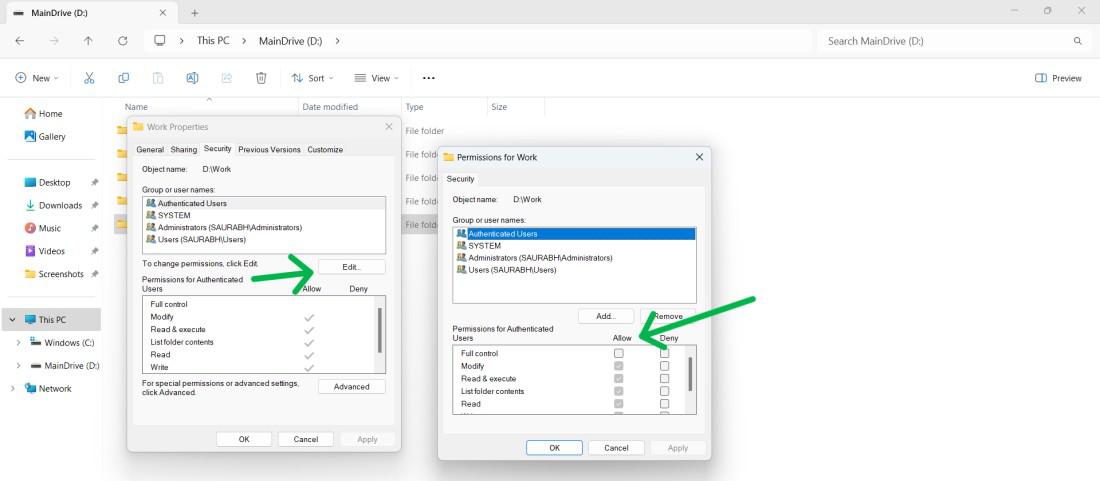The width and height of the screenshot is (1100, 481).
Task: Click the Share icon in toolbar
Action: (227, 78)
